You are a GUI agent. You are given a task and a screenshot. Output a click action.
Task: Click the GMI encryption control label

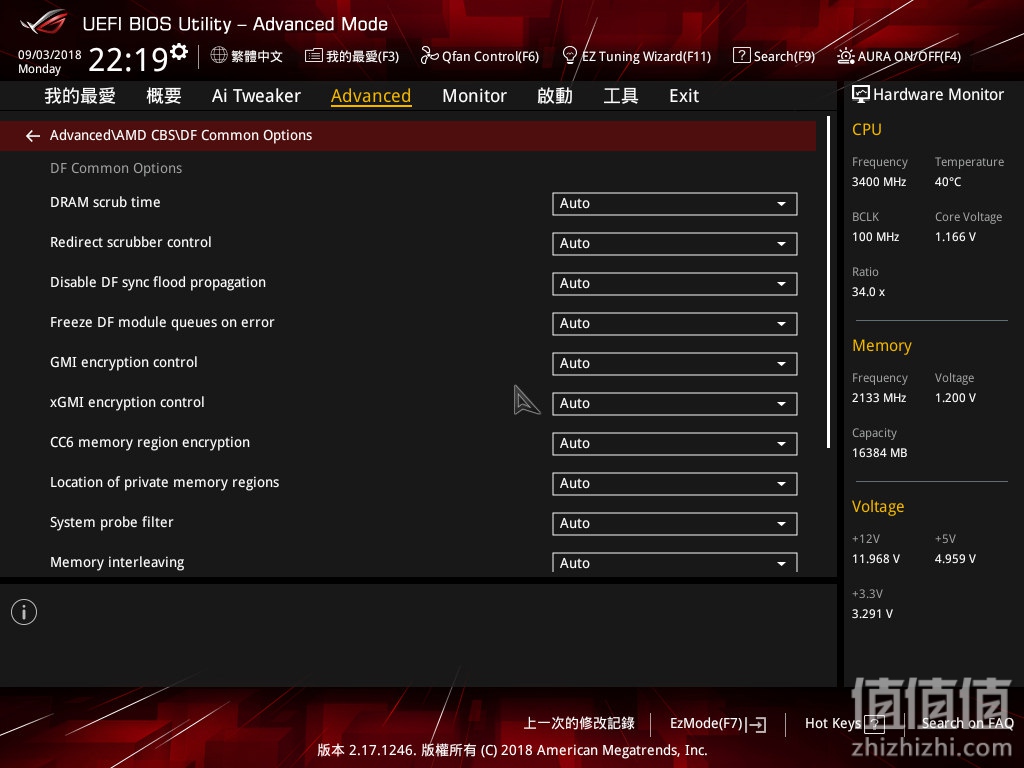point(123,362)
